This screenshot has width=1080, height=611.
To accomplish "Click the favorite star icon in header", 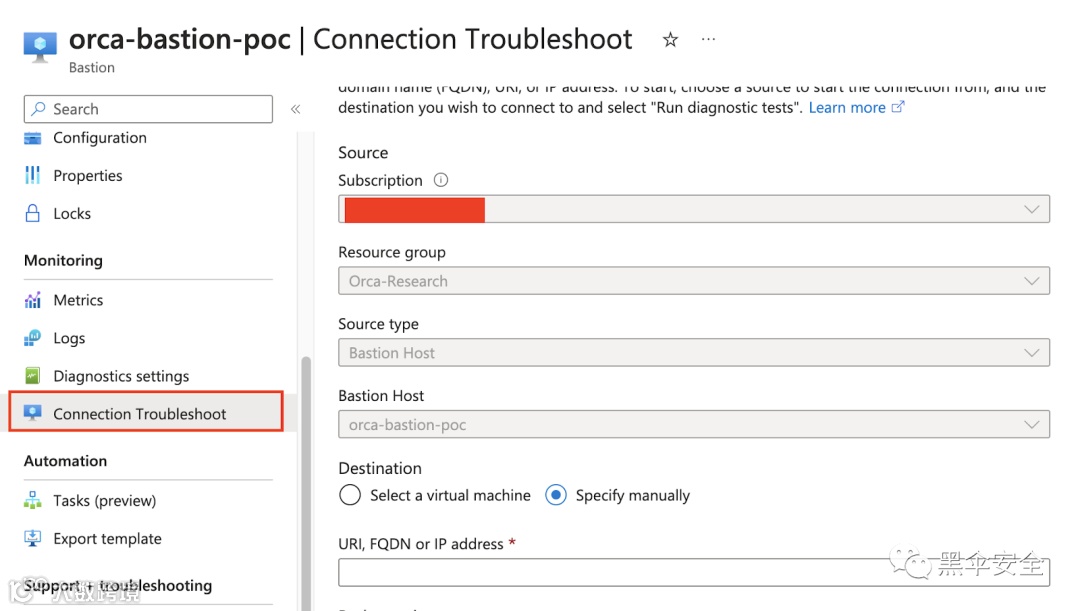I will (x=670, y=40).
